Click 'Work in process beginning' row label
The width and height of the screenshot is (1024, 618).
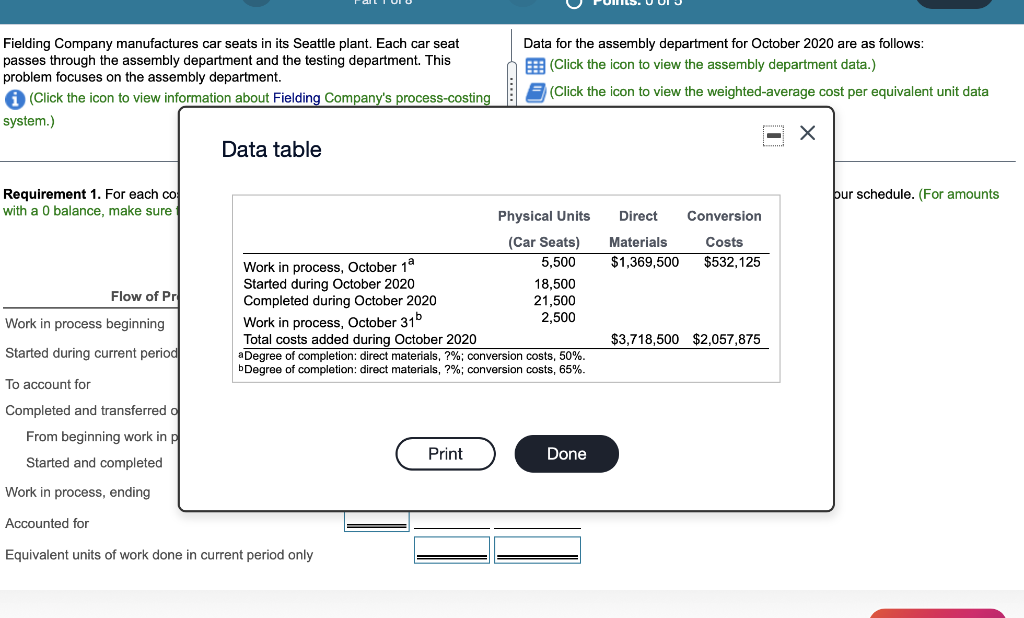[x=85, y=323]
